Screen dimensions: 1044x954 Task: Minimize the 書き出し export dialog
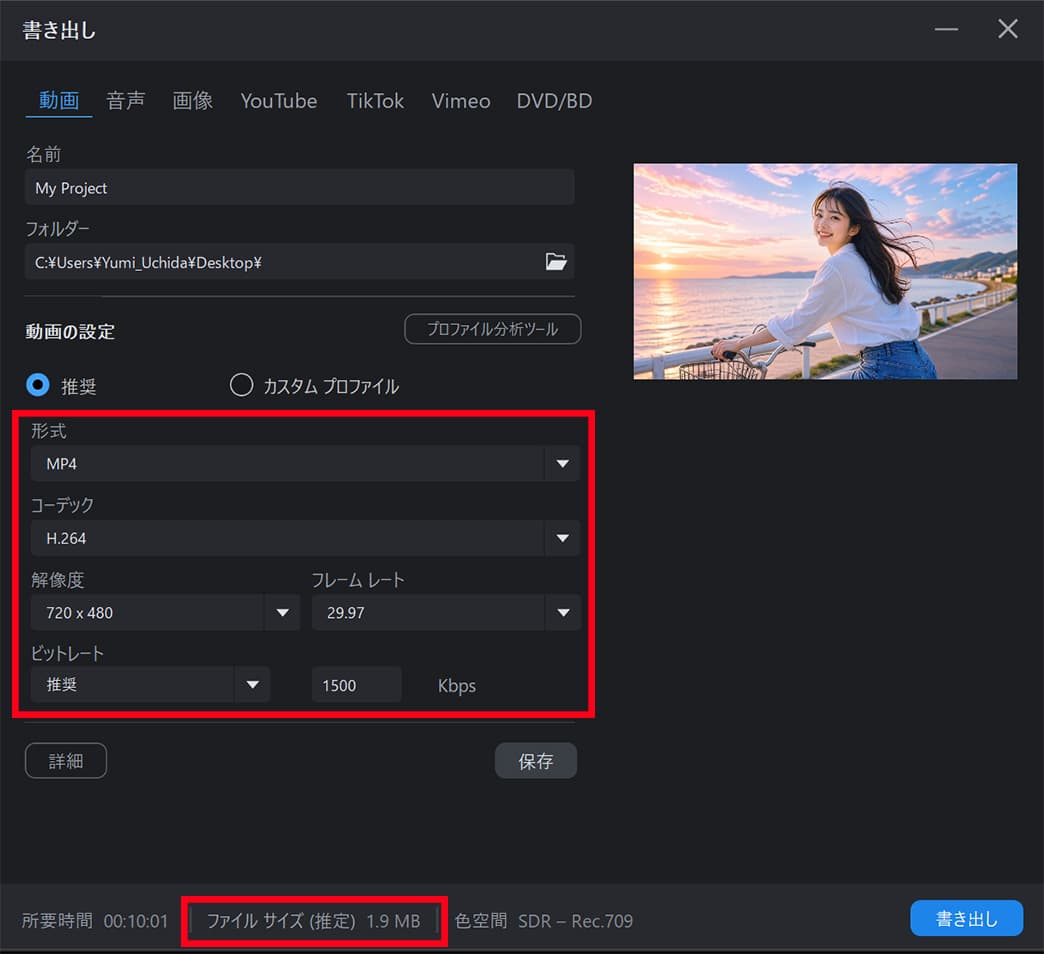click(945, 29)
